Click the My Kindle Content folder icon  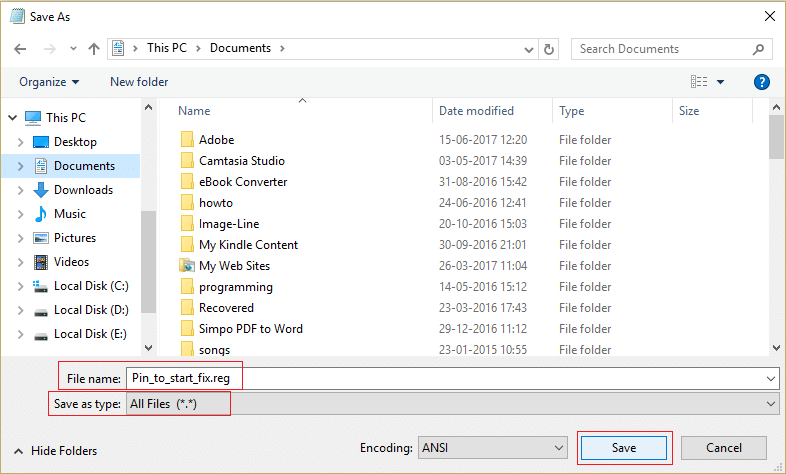[187, 245]
